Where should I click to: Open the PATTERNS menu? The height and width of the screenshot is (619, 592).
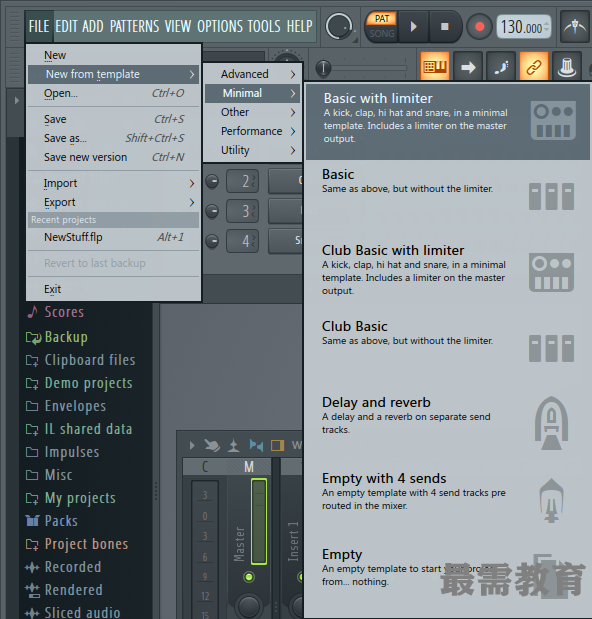point(135,26)
